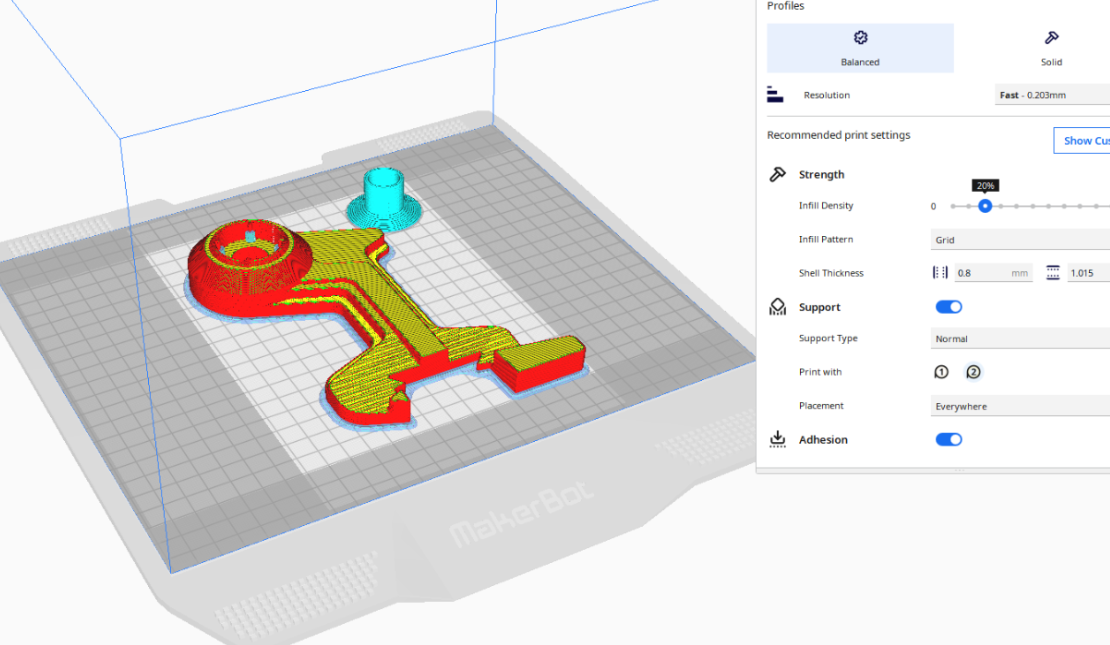Click the wall thickness icon beside 0.8

pyautogui.click(x=940, y=273)
